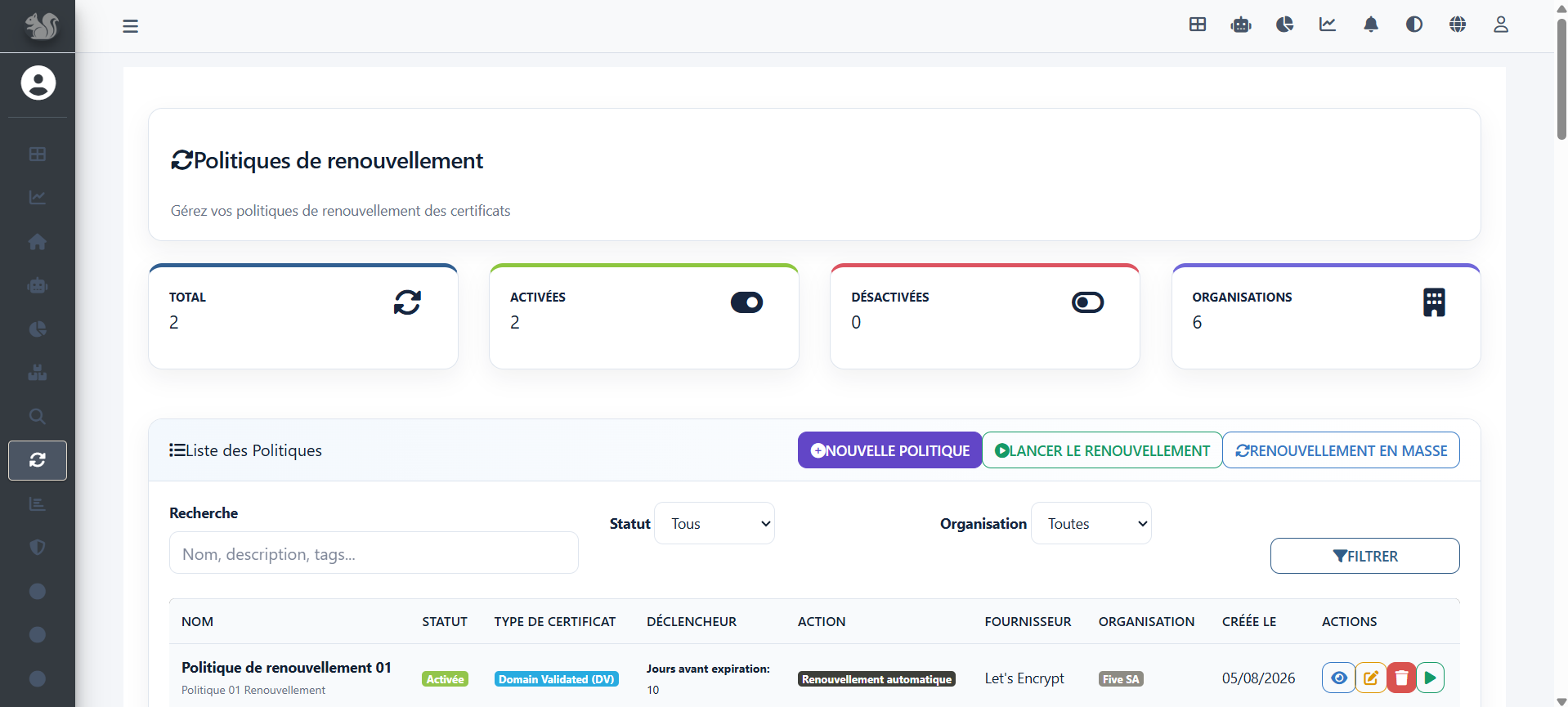Image resolution: width=1568 pixels, height=707 pixels.
Task: Click the sync icon on the Total card
Action: 407,302
